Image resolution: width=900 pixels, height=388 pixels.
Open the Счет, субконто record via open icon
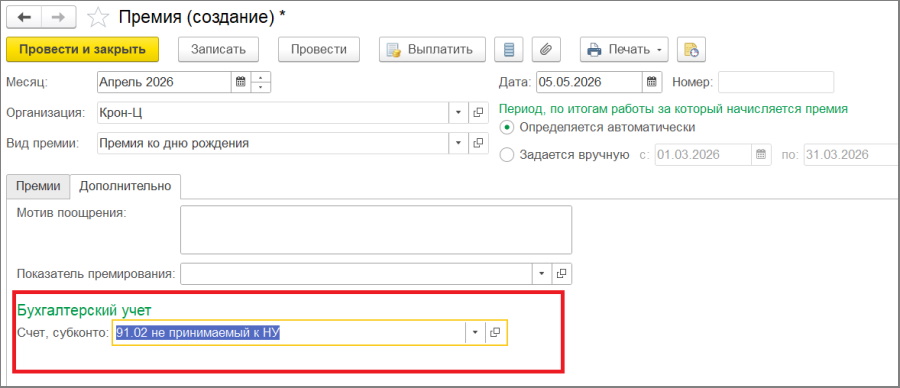point(496,332)
